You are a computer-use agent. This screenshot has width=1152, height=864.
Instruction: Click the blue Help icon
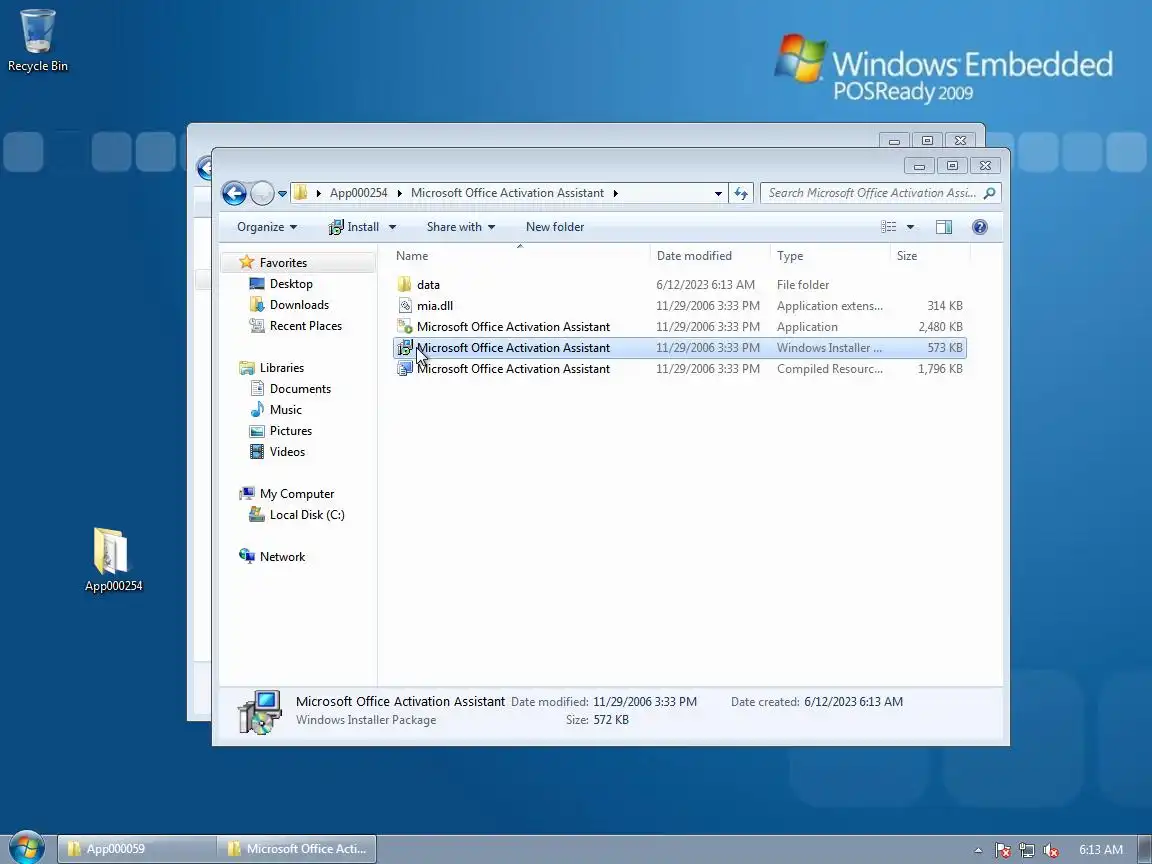[979, 227]
